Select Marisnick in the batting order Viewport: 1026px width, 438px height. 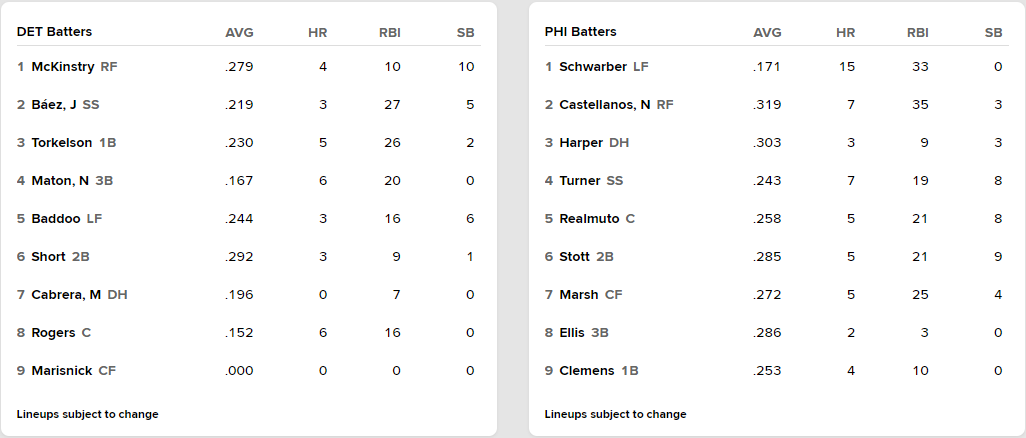point(63,371)
